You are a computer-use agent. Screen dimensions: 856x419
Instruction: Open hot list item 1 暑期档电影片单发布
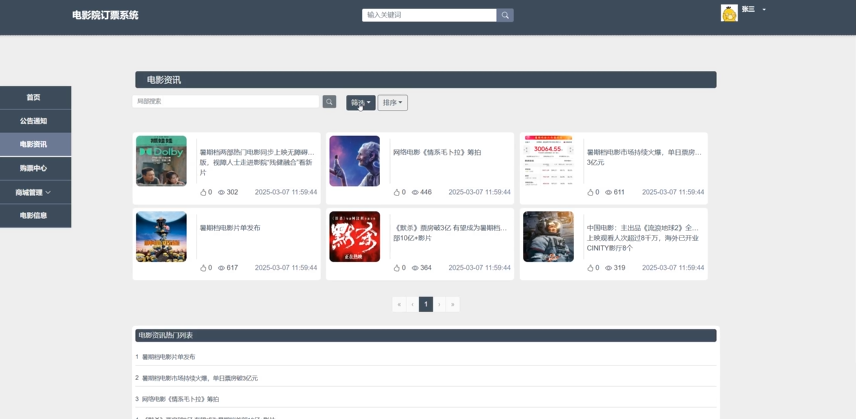pos(168,357)
